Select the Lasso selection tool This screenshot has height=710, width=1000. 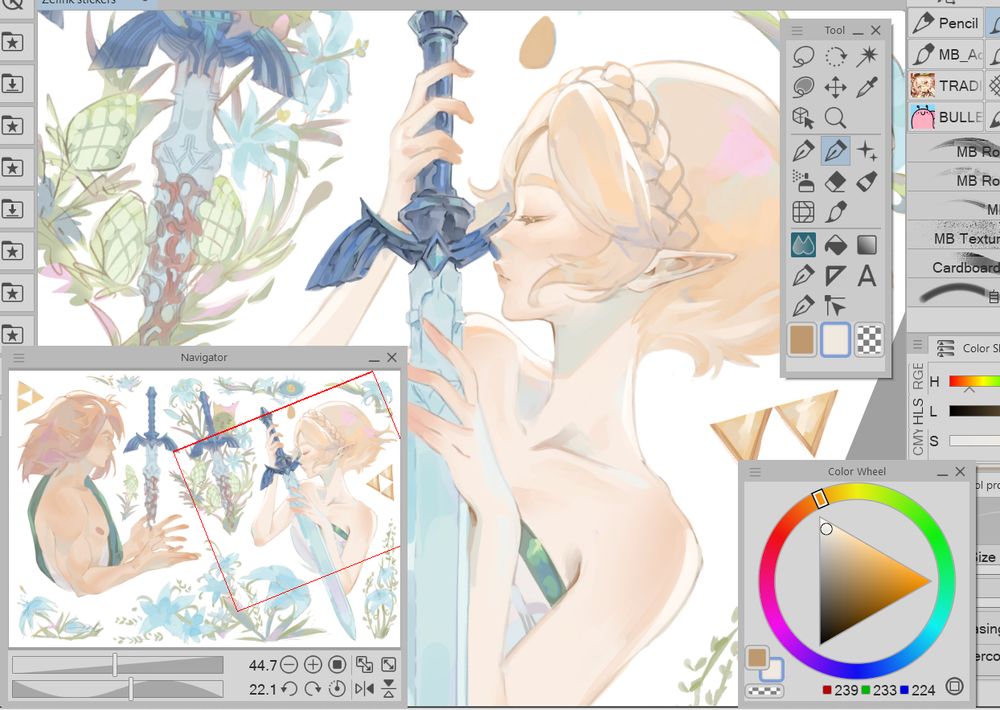[804, 56]
